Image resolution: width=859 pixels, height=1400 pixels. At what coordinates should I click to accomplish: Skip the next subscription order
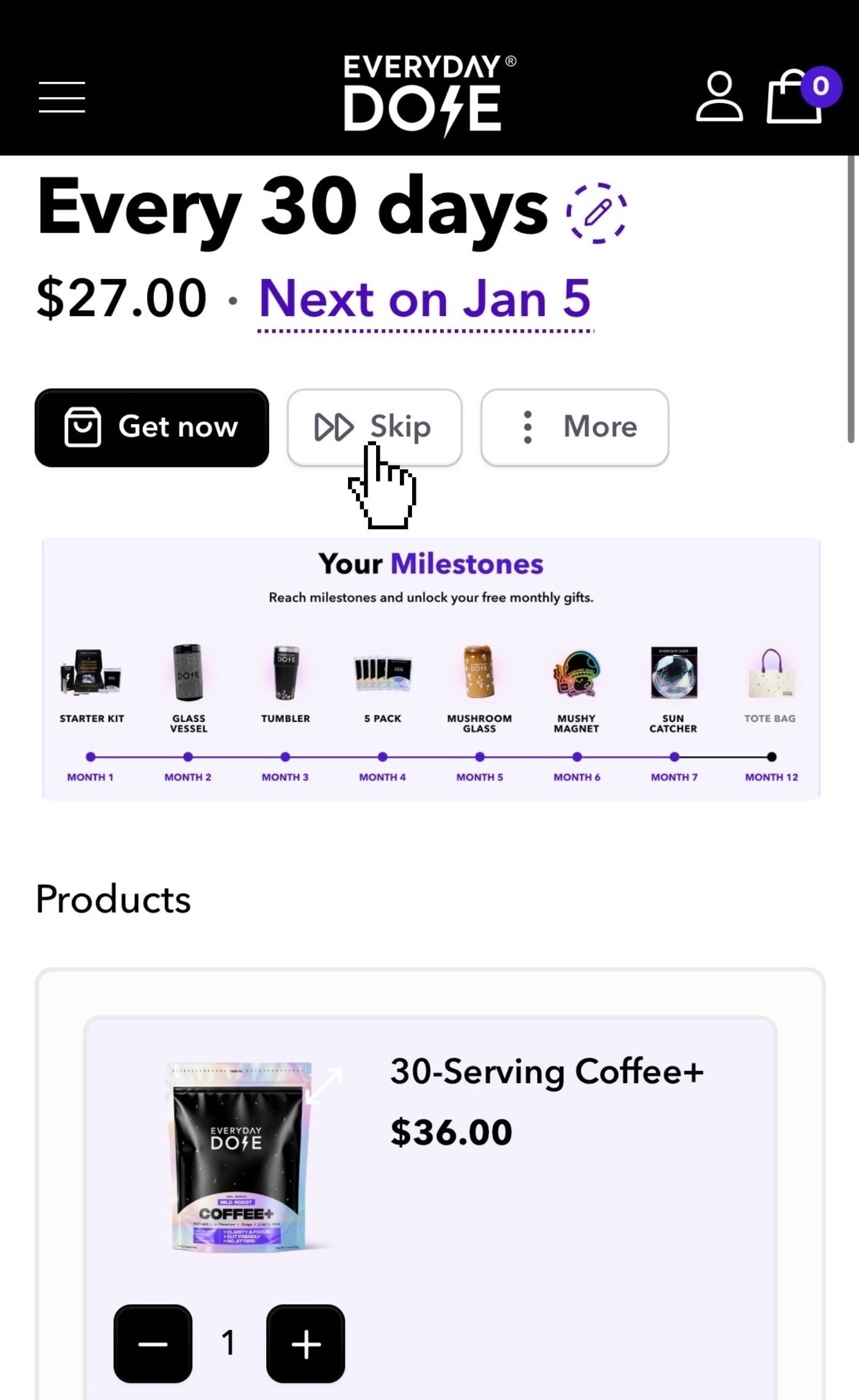point(374,427)
